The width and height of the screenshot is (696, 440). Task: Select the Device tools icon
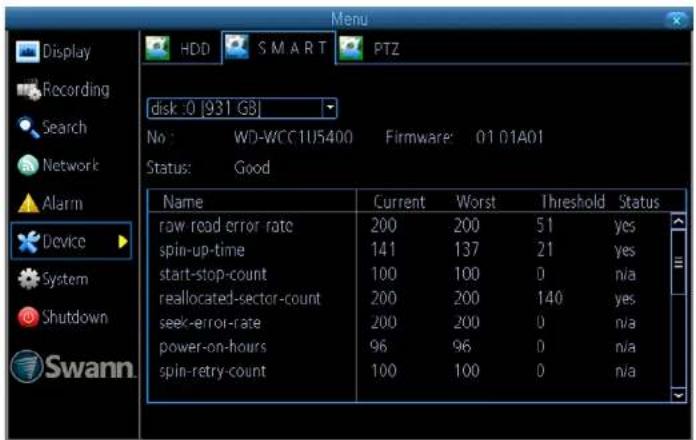(28, 242)
